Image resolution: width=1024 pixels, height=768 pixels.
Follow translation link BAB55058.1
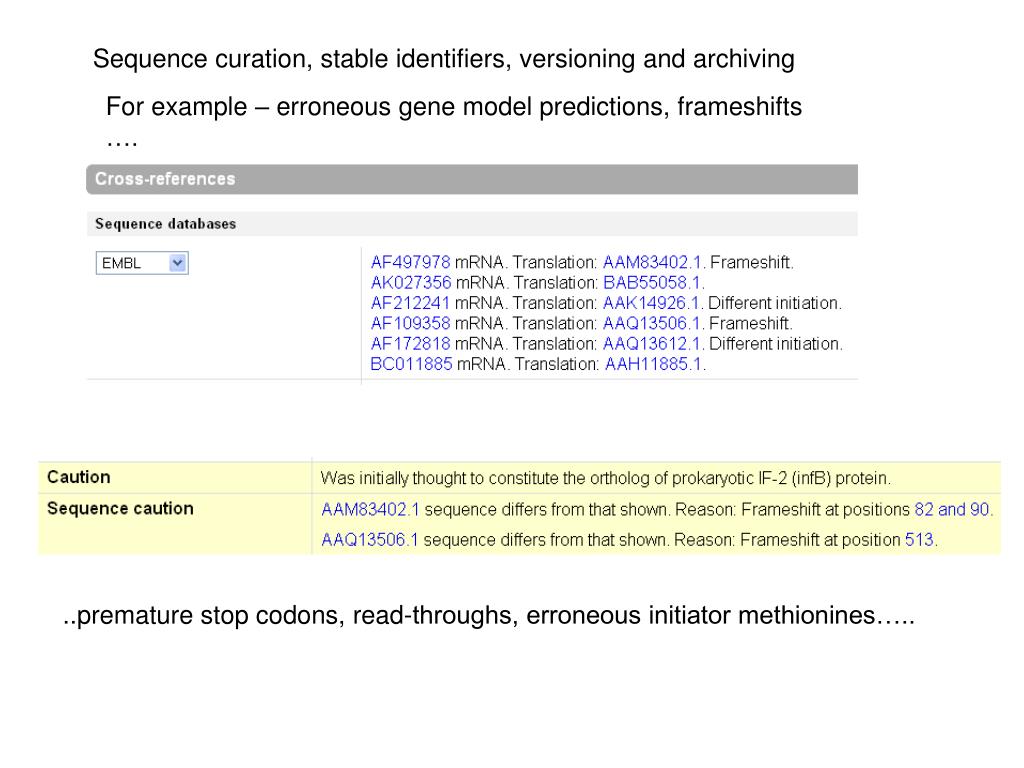point(652,283)
